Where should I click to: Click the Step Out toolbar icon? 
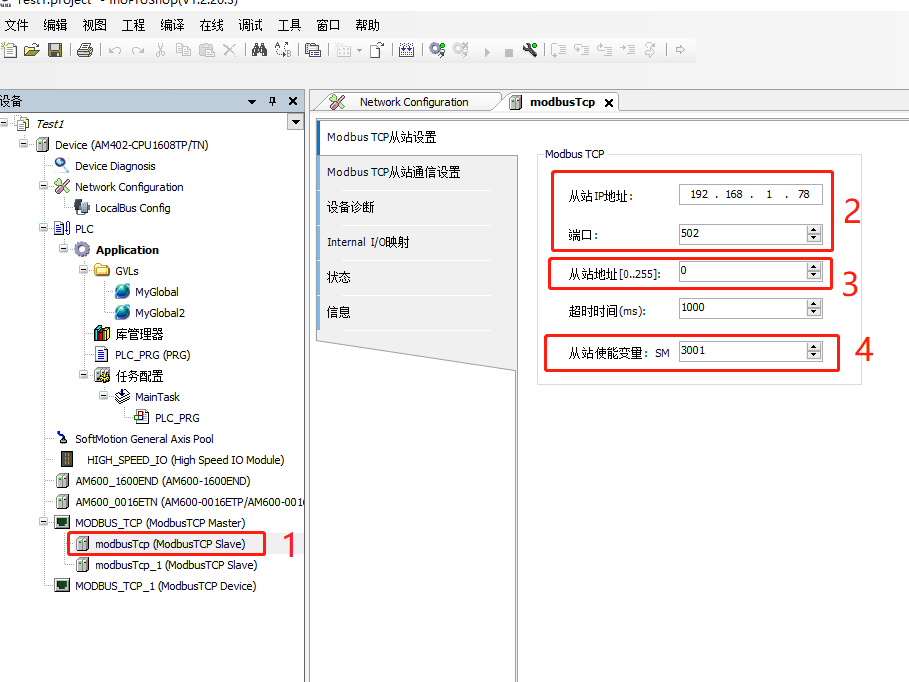605,50
